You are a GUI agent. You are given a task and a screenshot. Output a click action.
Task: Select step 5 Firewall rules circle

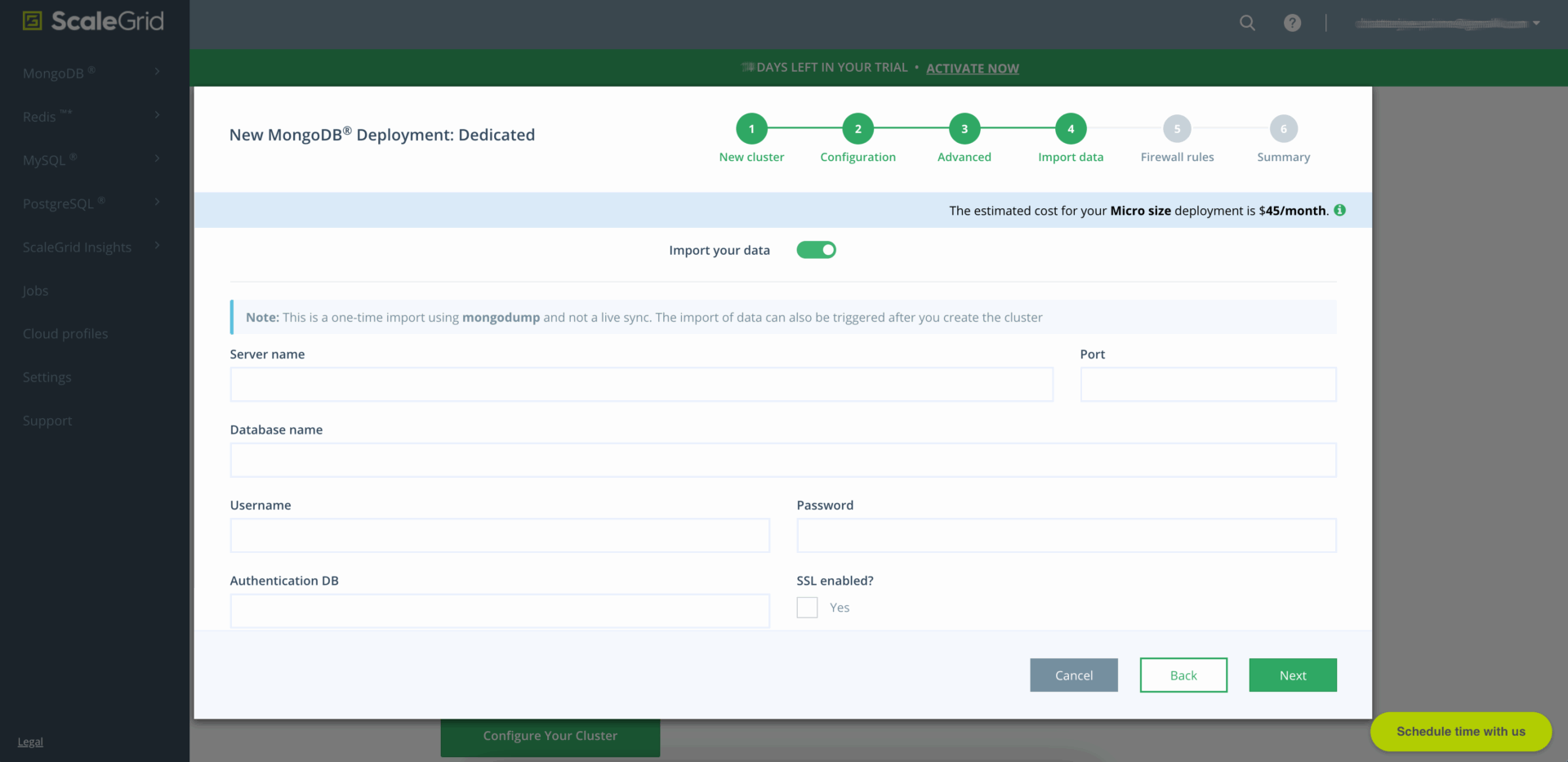tap(1177, 129)
